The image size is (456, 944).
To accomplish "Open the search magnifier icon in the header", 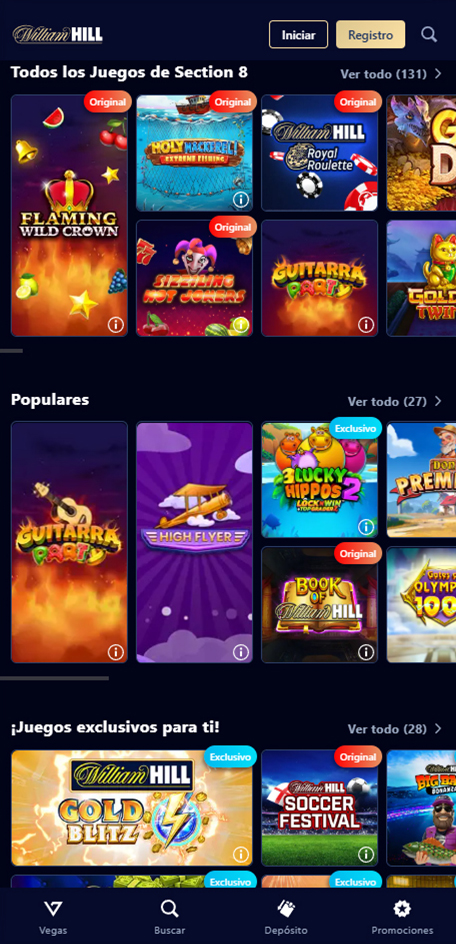I will click(429, 34).
